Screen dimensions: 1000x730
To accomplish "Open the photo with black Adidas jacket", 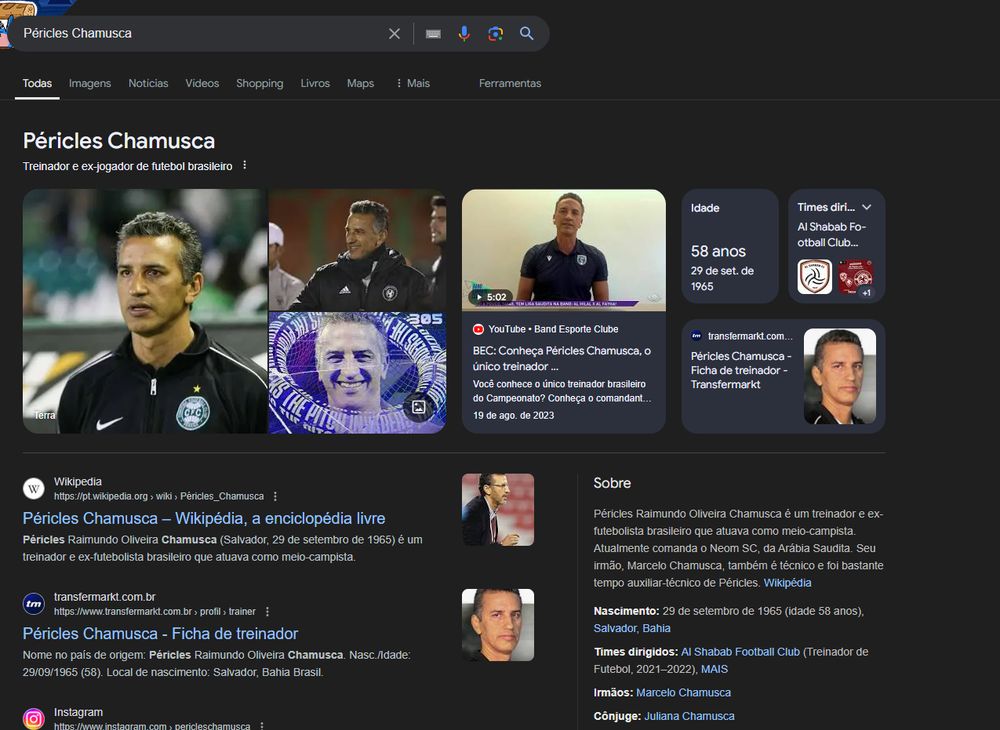I will 357,249.
